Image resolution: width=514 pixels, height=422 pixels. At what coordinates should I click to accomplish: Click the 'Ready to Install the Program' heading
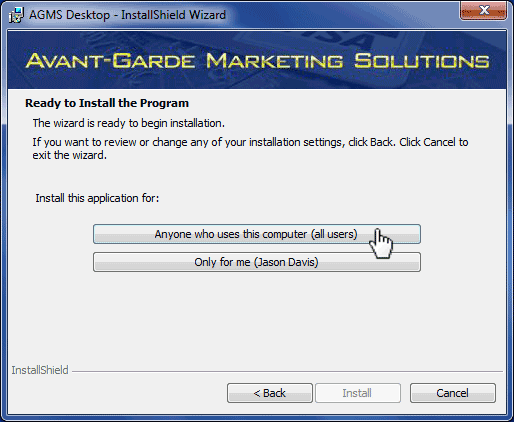[107, 103]
